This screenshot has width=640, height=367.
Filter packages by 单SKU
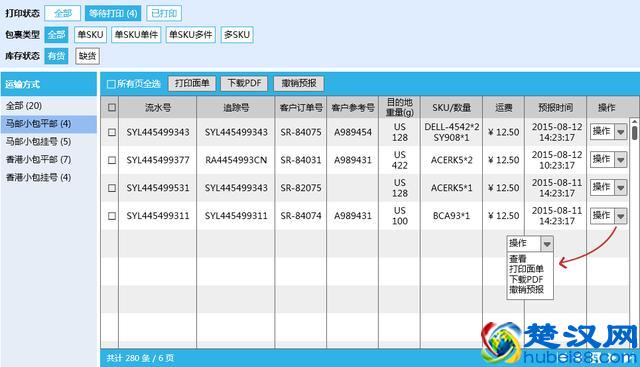click(x=90, y=35)
